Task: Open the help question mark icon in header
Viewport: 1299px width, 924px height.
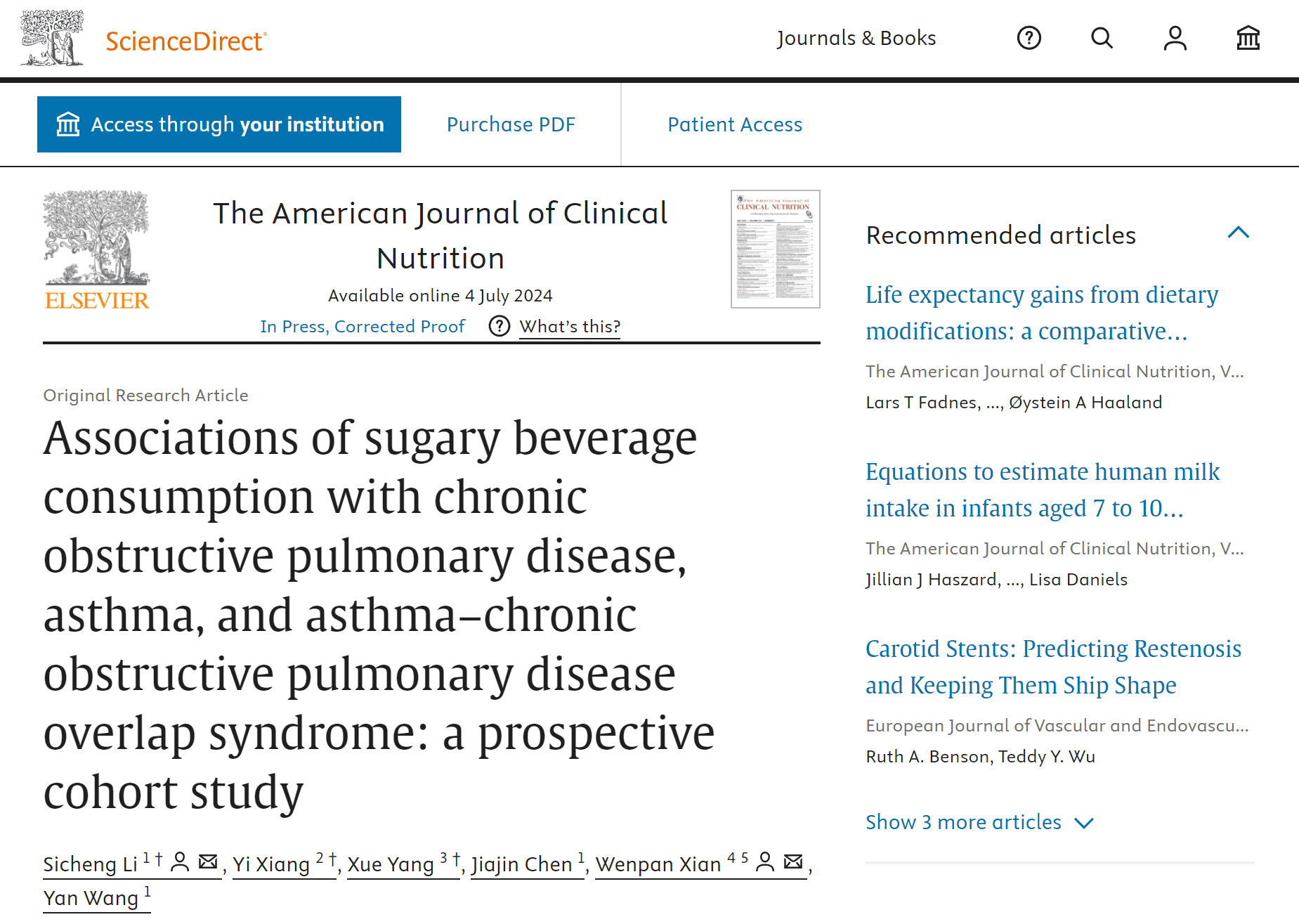Action: coord(1029,38)
